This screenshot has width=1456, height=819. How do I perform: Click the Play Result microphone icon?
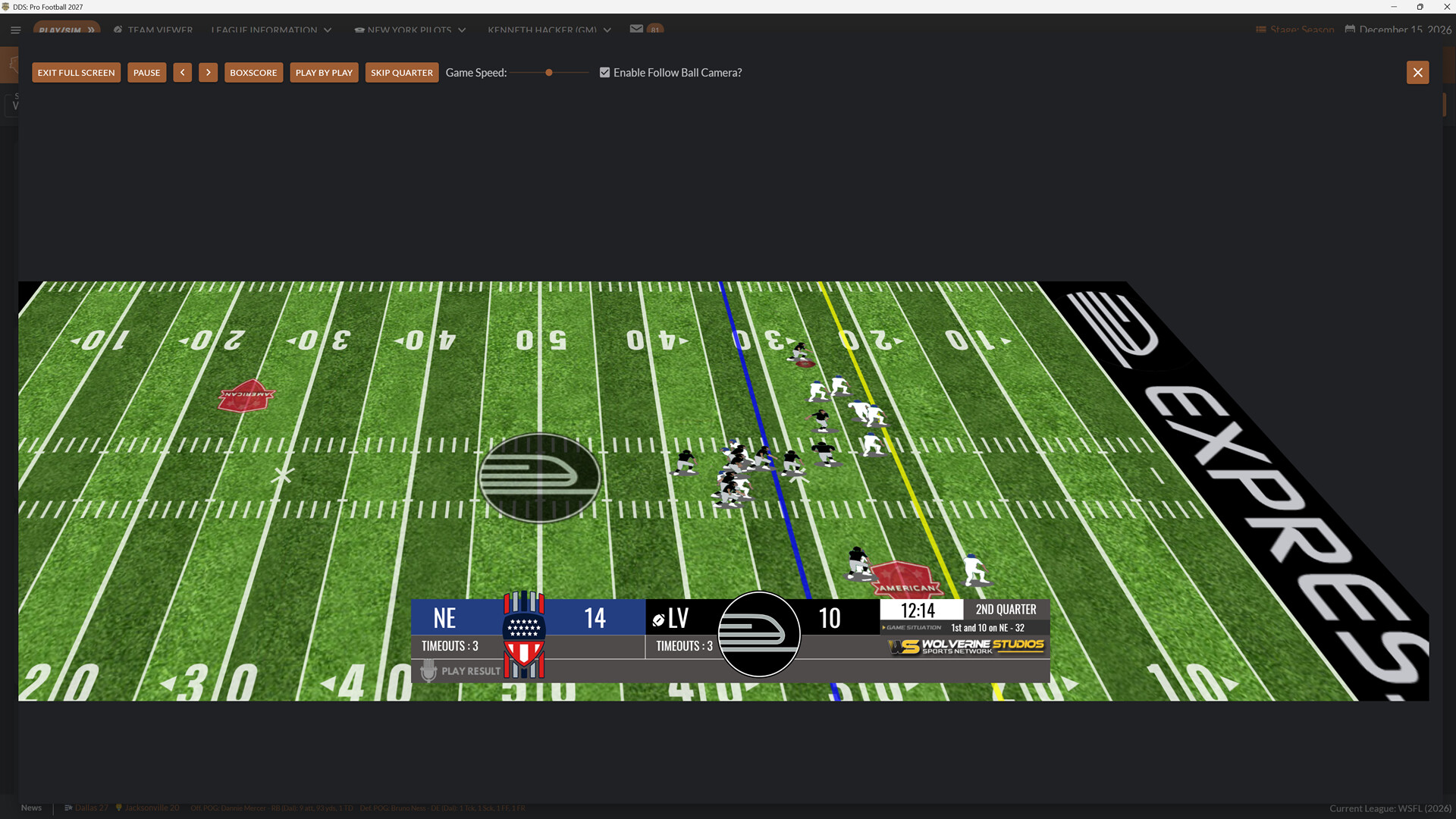point(428,670)
